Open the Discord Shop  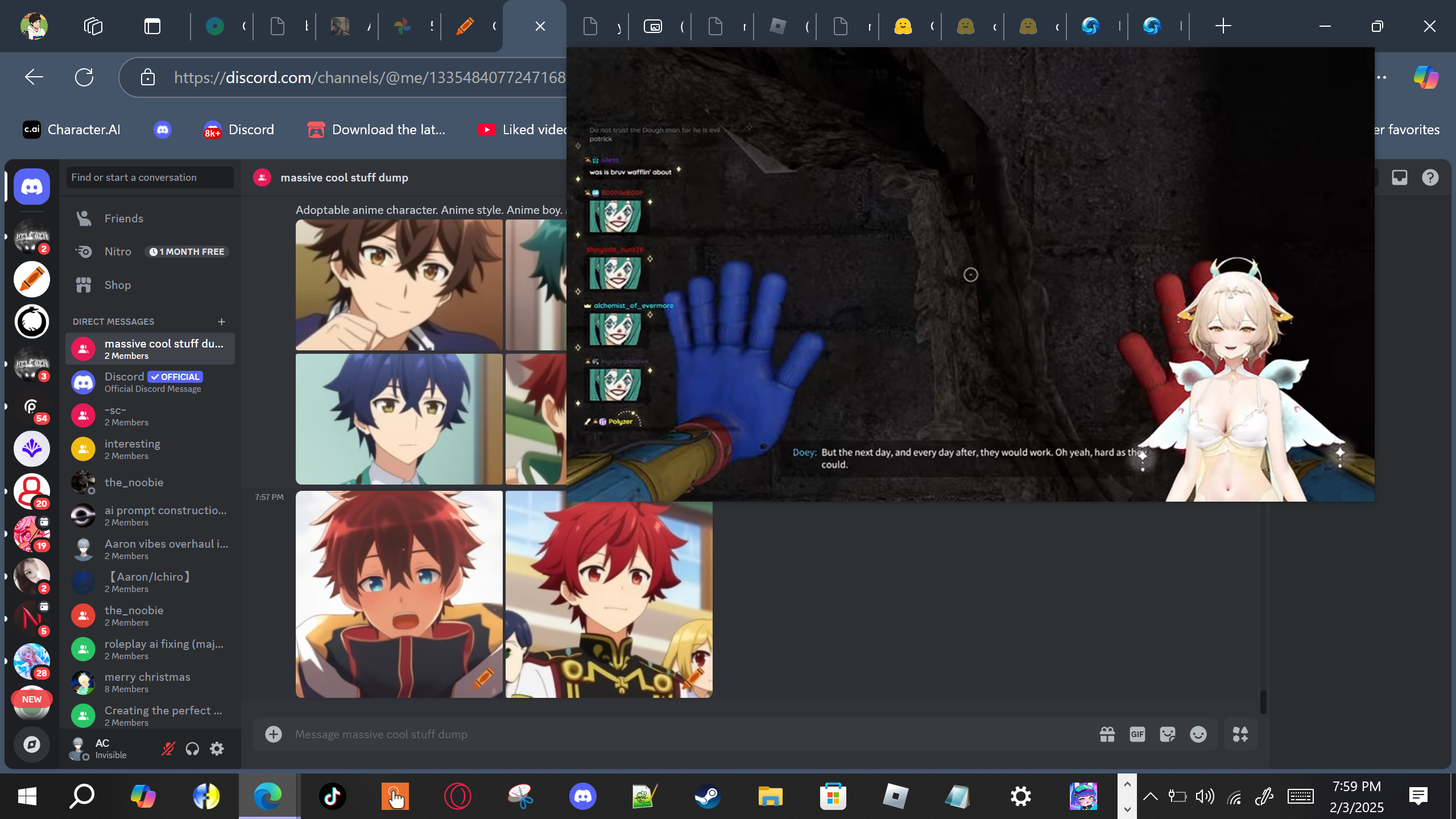[x=150, y=285]
